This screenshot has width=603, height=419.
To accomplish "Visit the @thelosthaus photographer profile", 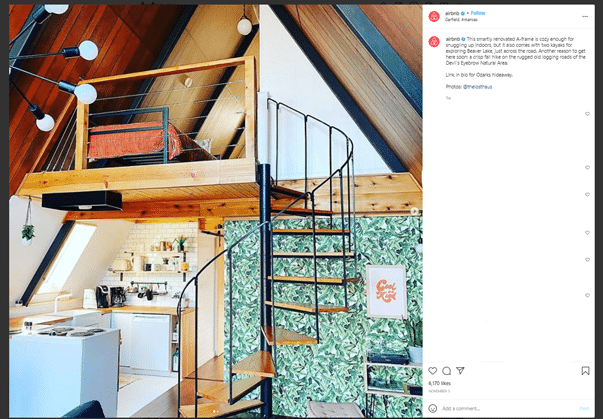I will pos(478,87).
